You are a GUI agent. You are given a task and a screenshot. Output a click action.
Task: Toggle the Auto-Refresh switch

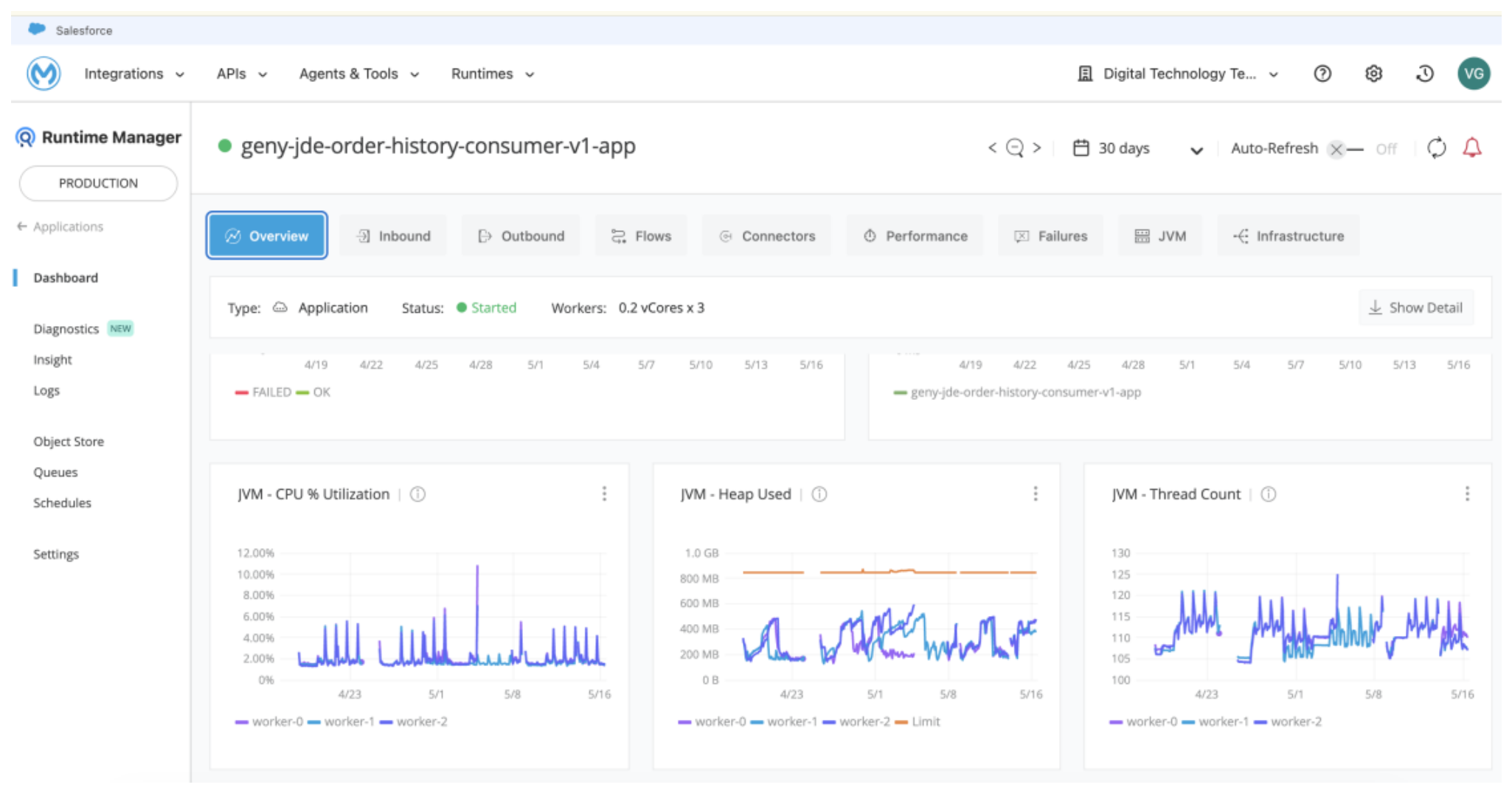[x=1345, y=149]
